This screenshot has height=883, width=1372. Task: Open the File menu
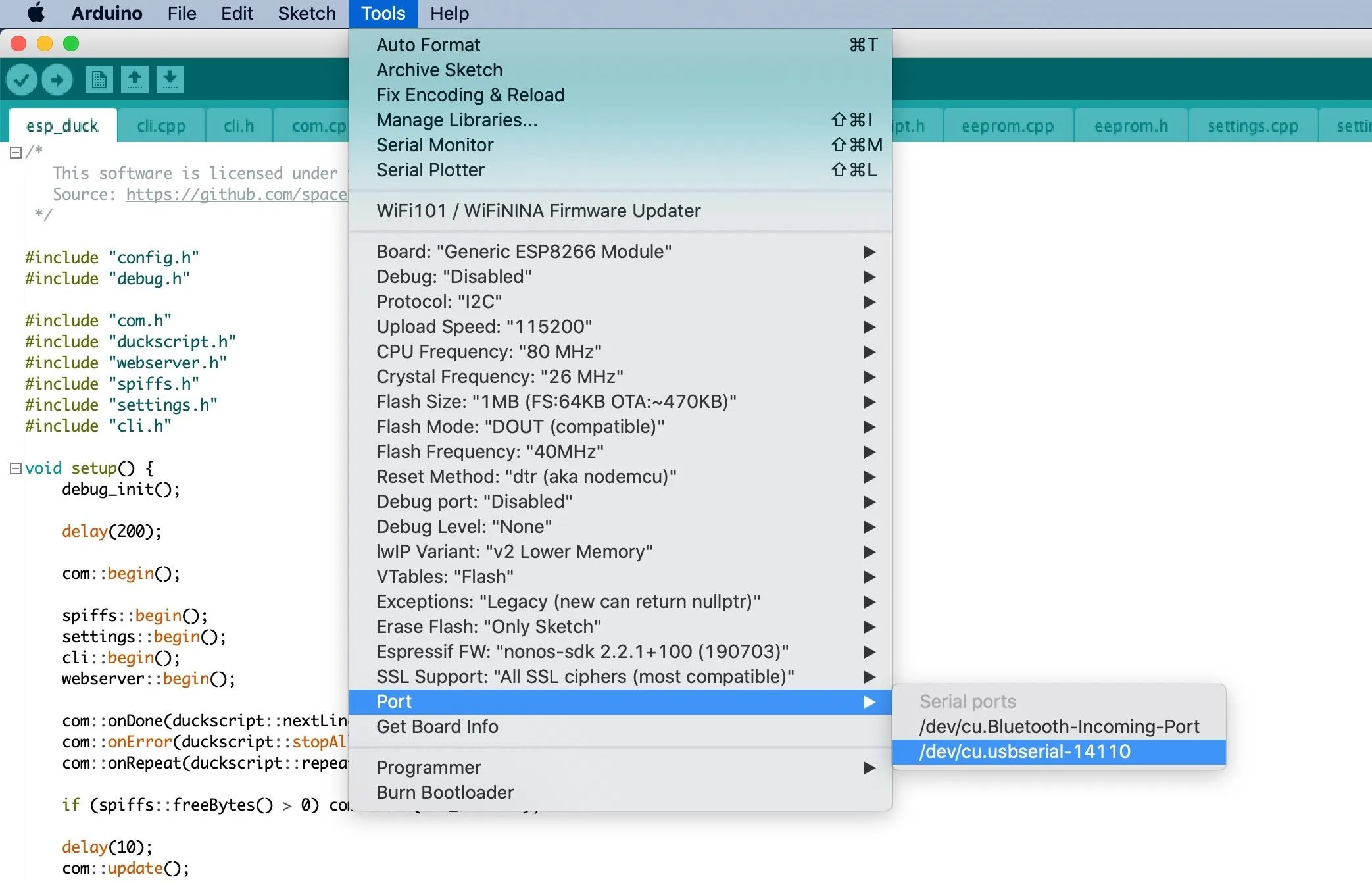tap(182, 13)
